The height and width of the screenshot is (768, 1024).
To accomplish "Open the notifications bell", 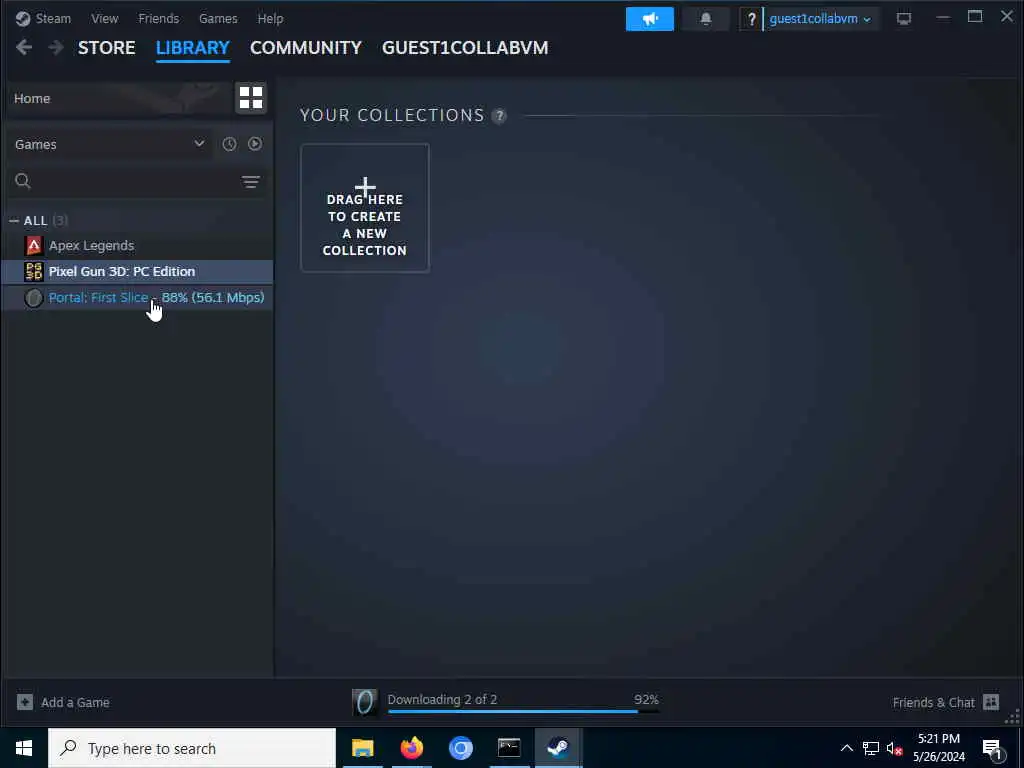I will (705, 19).
